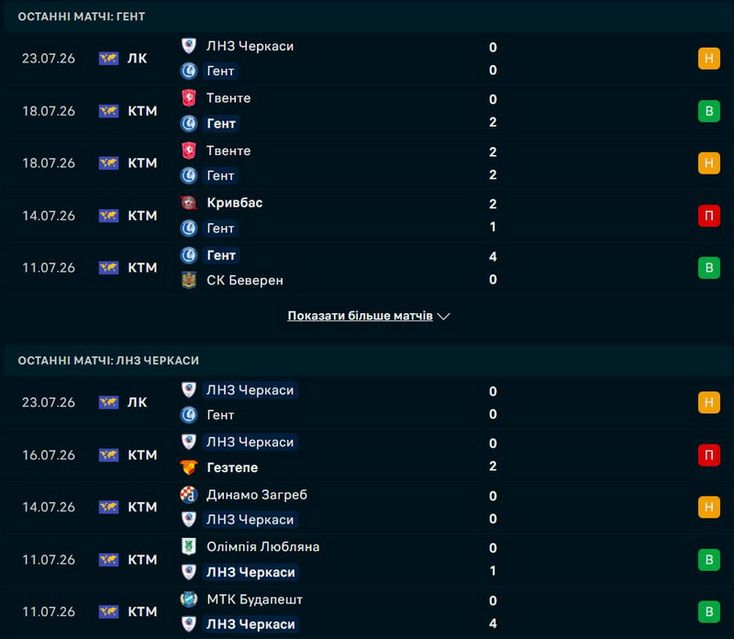Click red П result badge for Кривбас match

click(x=709, y=215)
